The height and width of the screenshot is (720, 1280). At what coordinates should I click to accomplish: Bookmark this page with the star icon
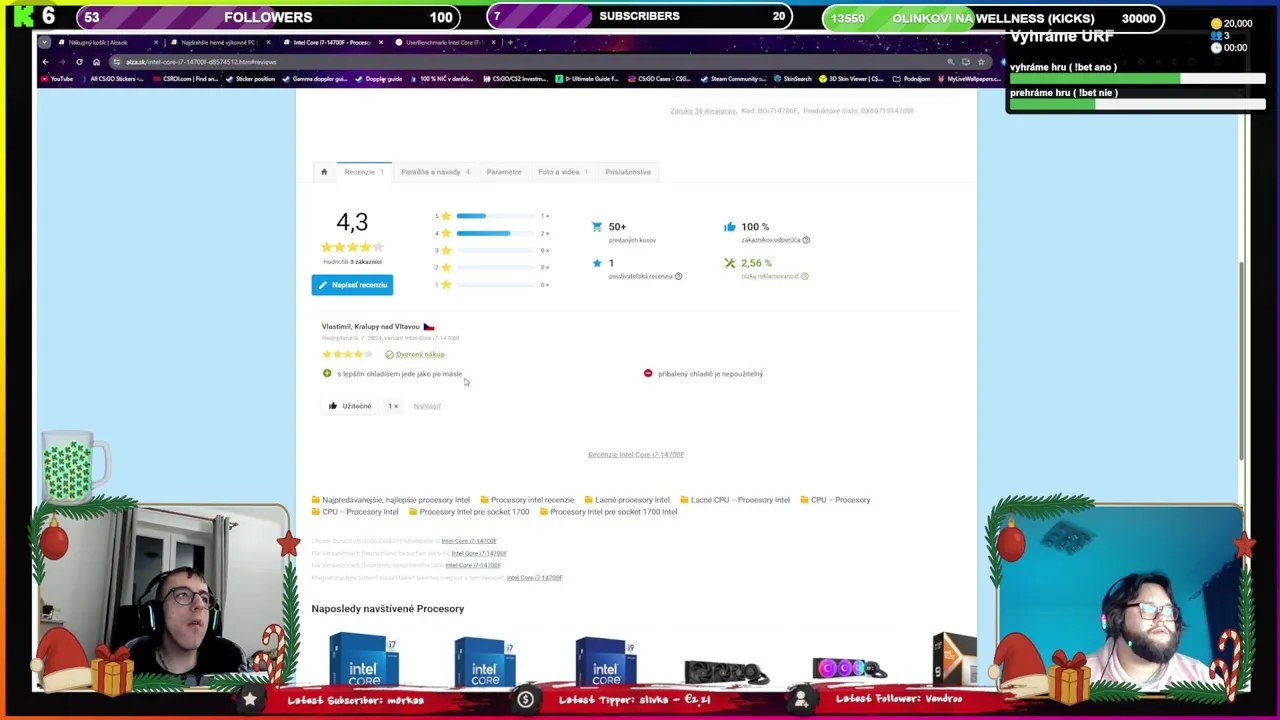click(x=981, y=62)
